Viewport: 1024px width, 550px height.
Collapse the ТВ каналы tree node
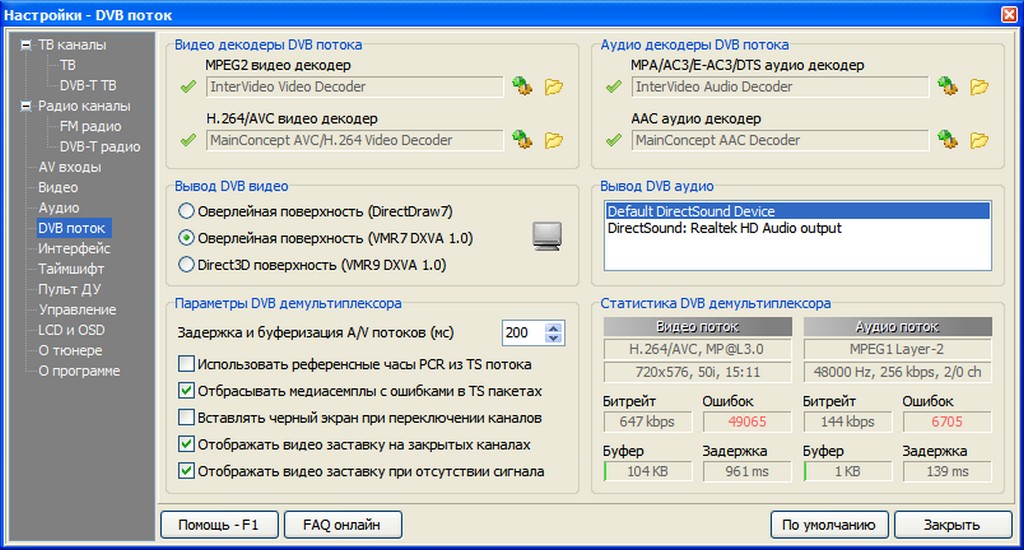[26, 45]
